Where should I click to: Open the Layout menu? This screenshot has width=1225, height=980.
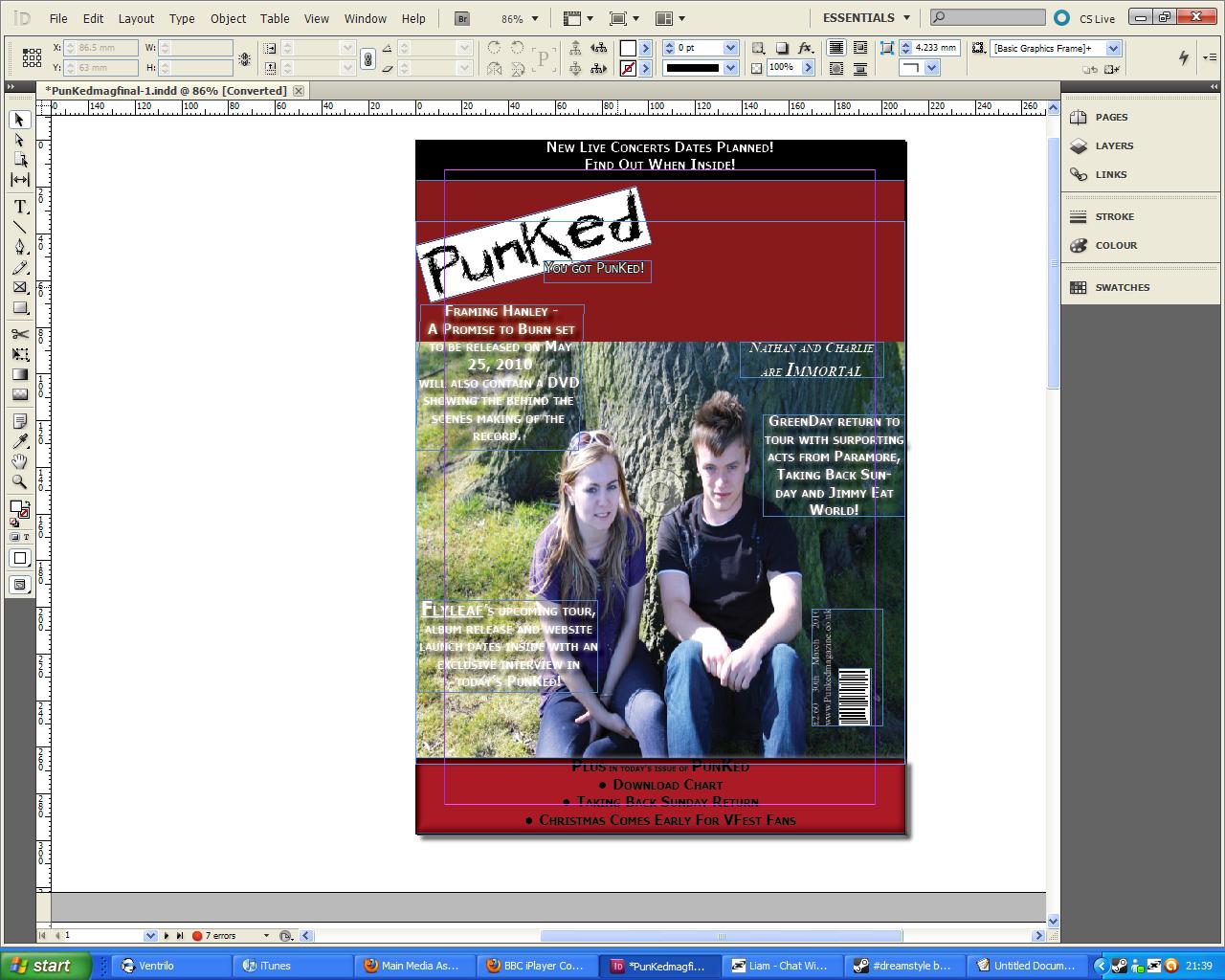click(136, 18)
